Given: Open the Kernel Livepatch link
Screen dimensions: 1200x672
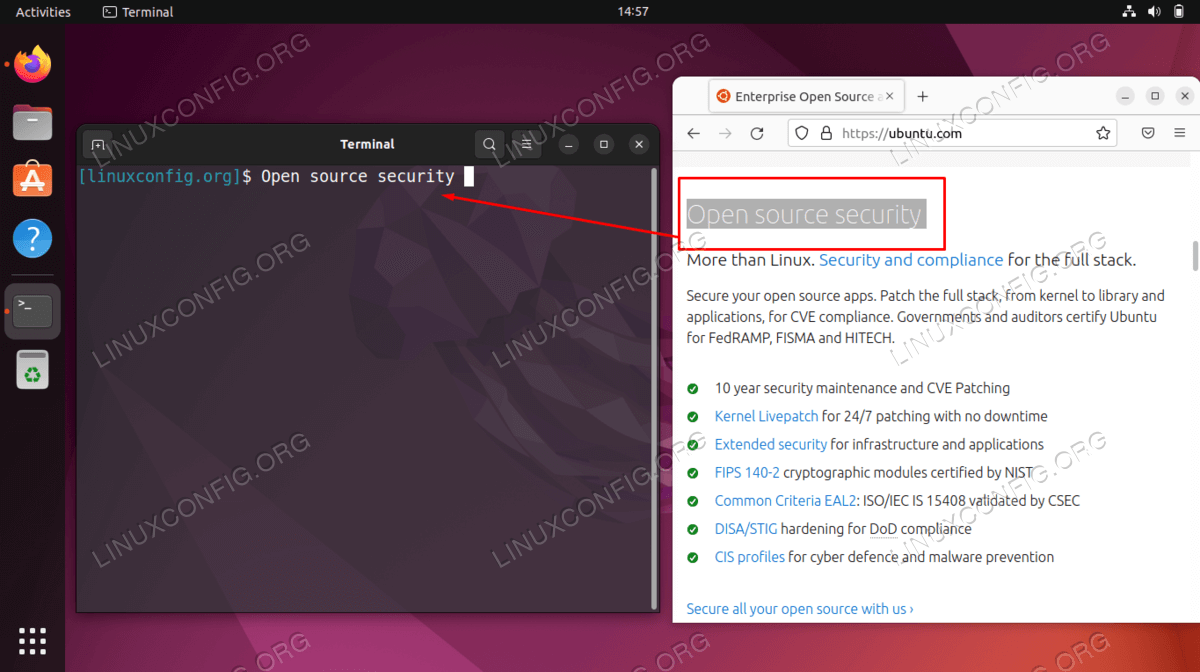Looking at the screenshot, I should pos(766,416).
